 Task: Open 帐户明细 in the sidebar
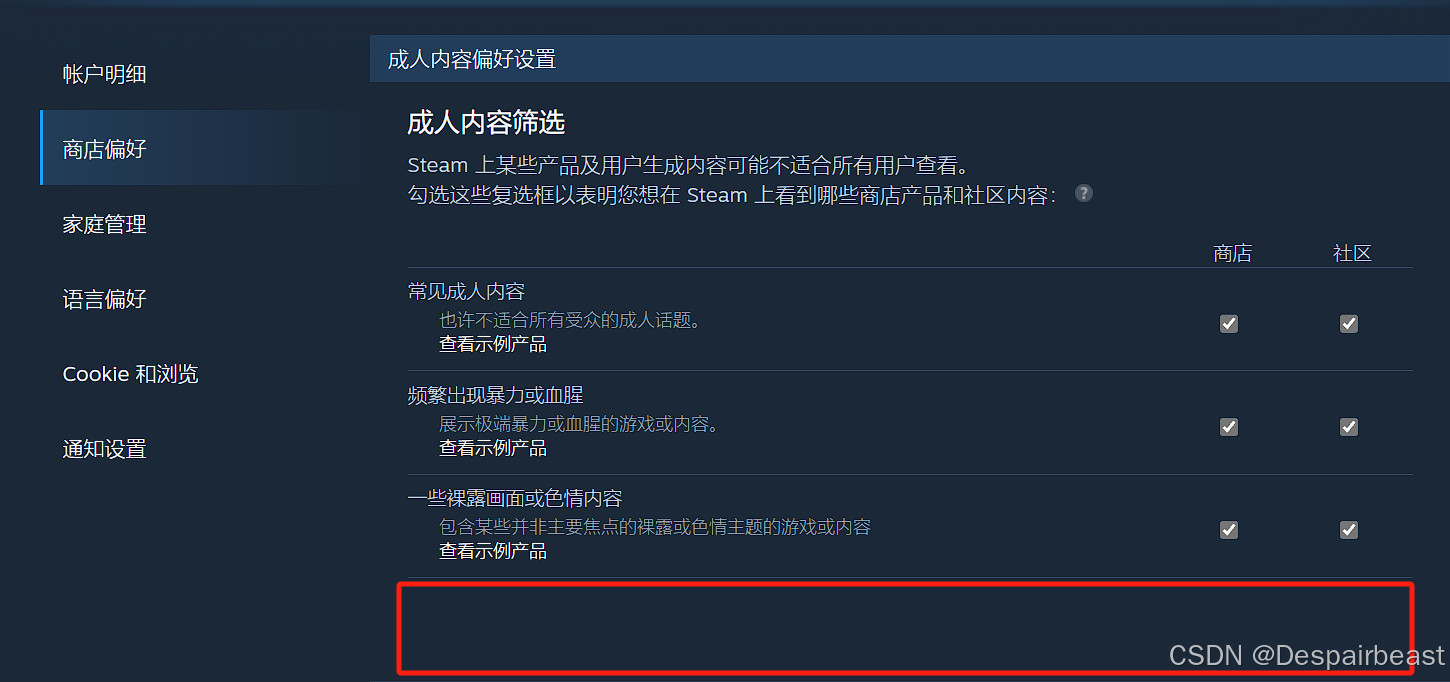click(105, 74)
